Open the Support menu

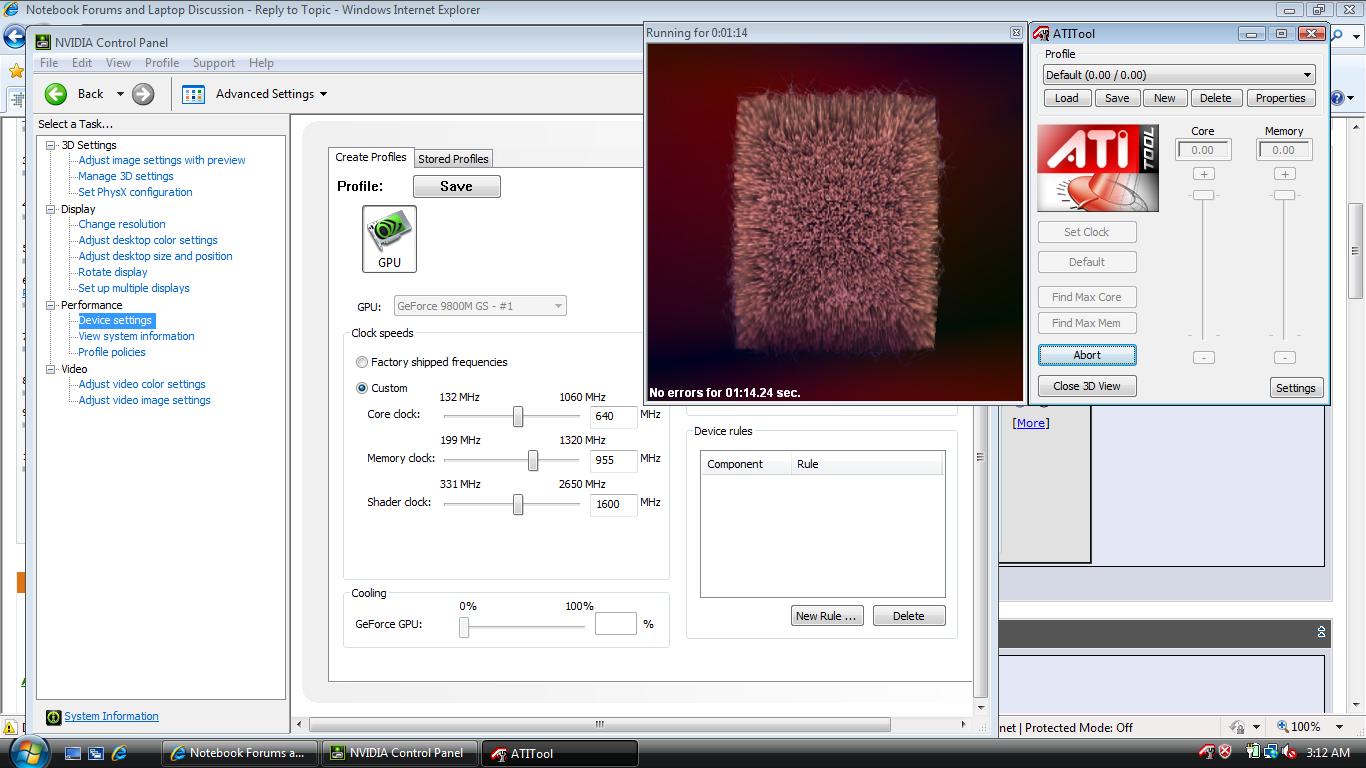[213, 63]
